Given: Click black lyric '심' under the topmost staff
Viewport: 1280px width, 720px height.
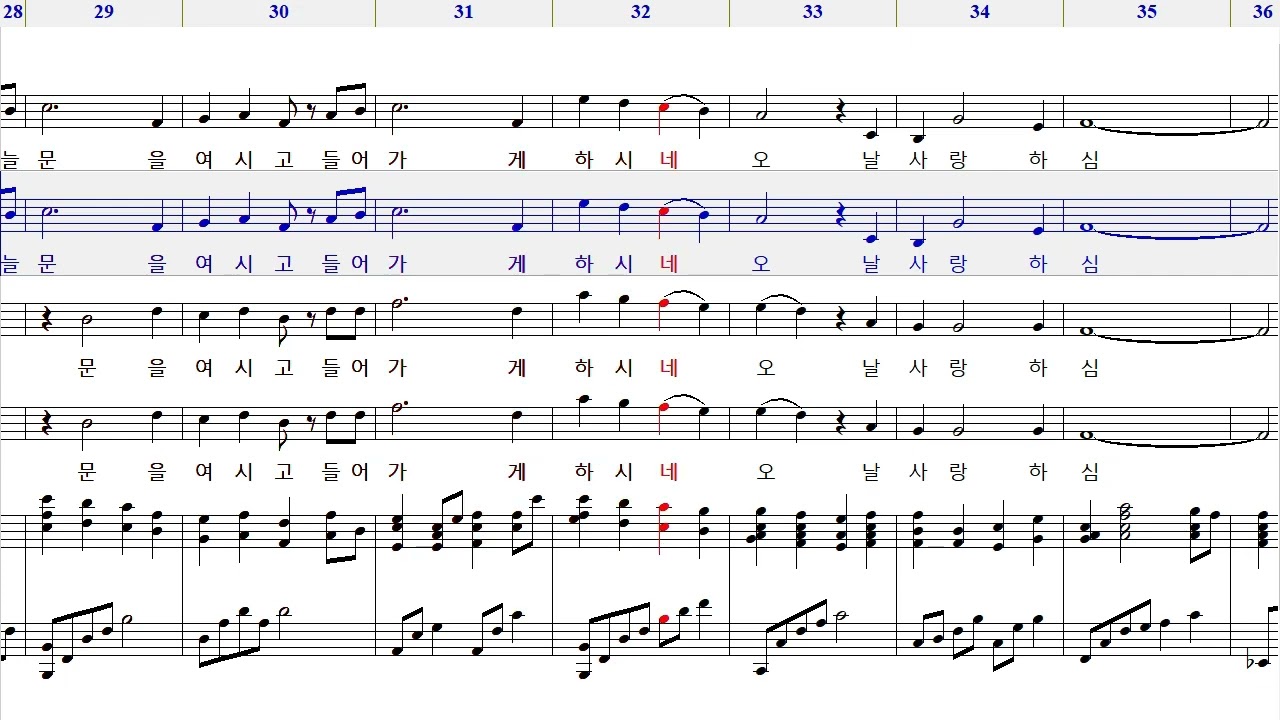Looking at the screenshot, I should [x=1090, y=160].
